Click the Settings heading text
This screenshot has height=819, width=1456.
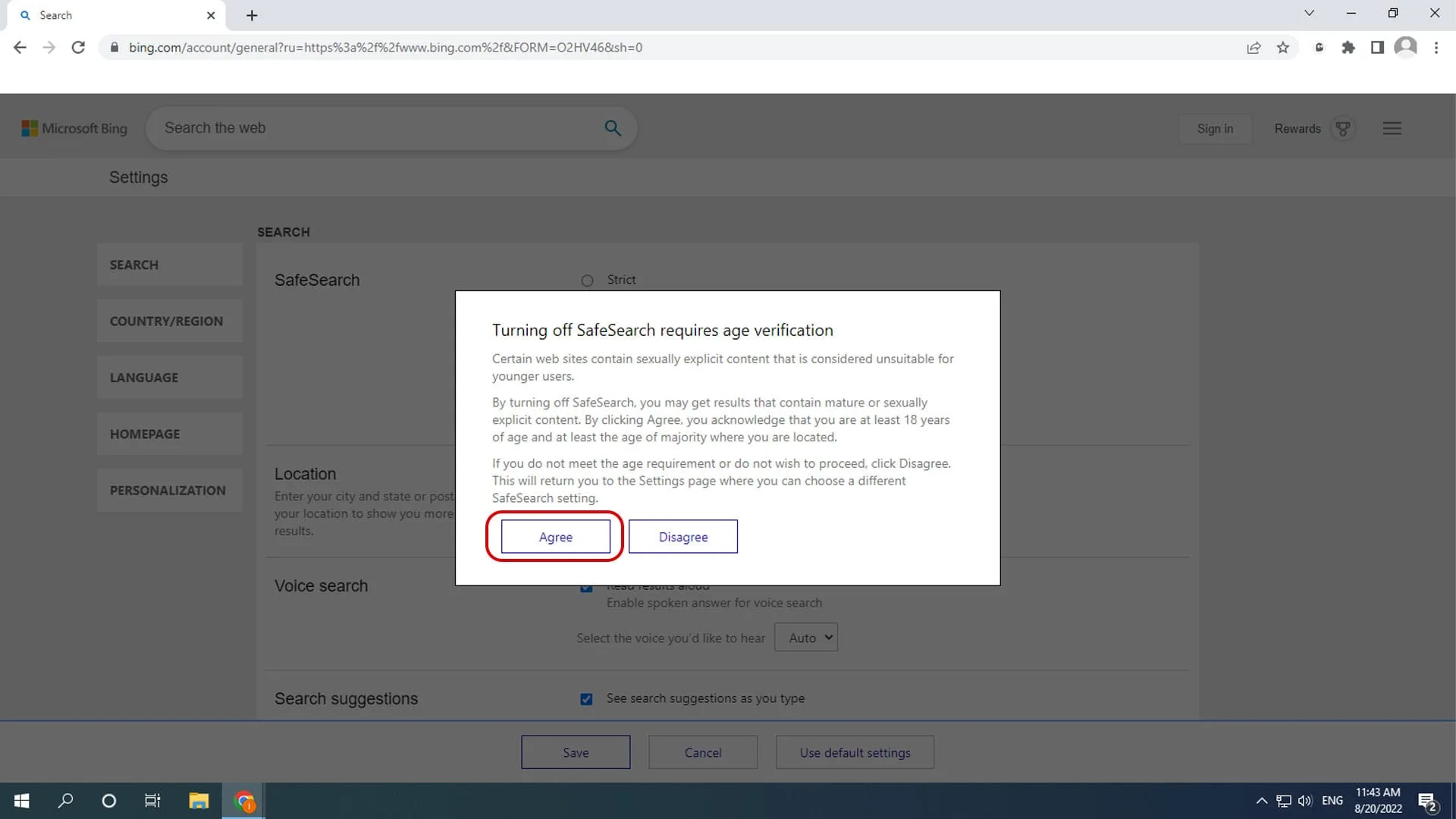pos(139,177)
